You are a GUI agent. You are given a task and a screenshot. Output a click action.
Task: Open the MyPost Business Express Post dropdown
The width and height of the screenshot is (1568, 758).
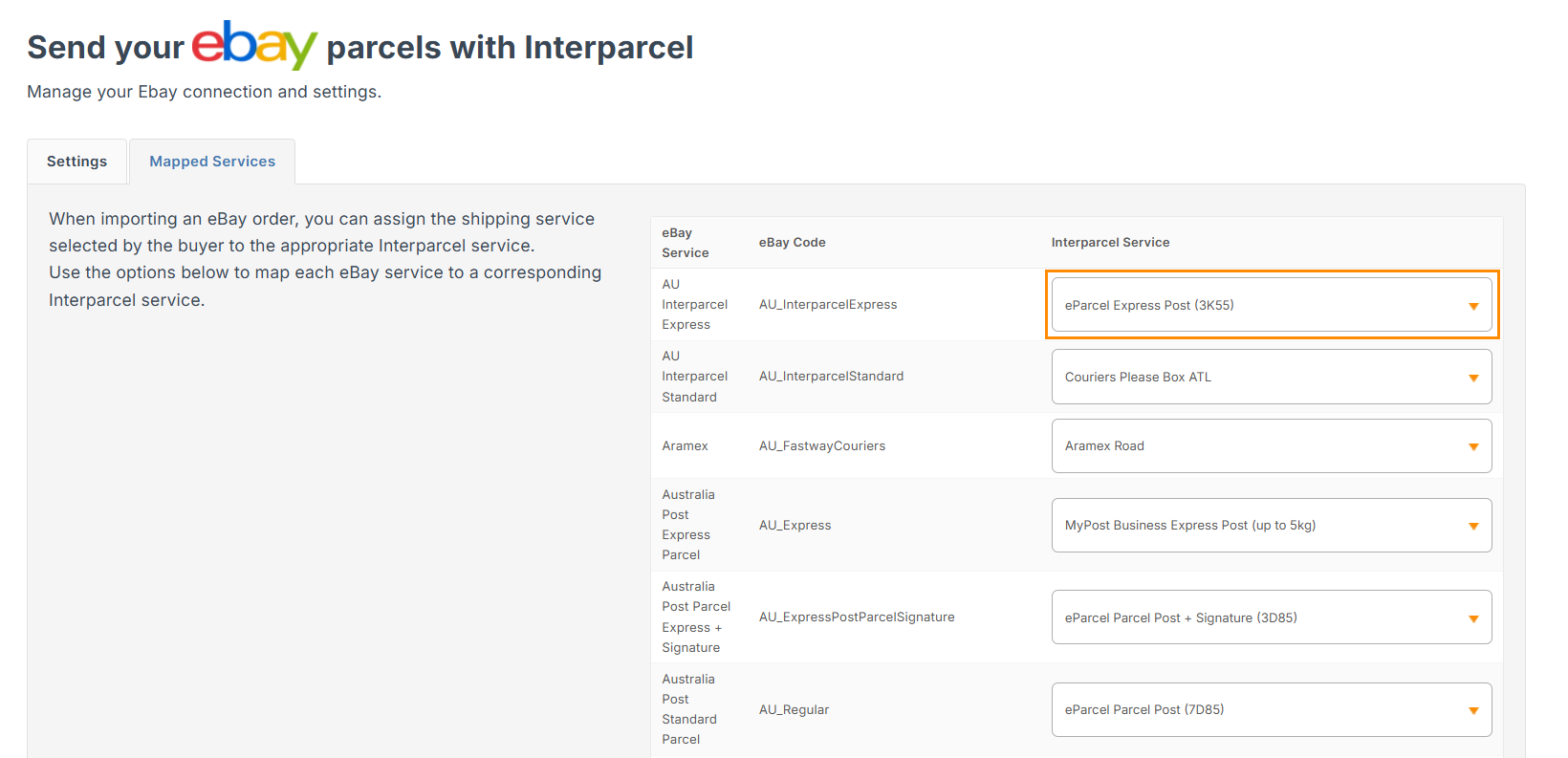coord(1271,526)
